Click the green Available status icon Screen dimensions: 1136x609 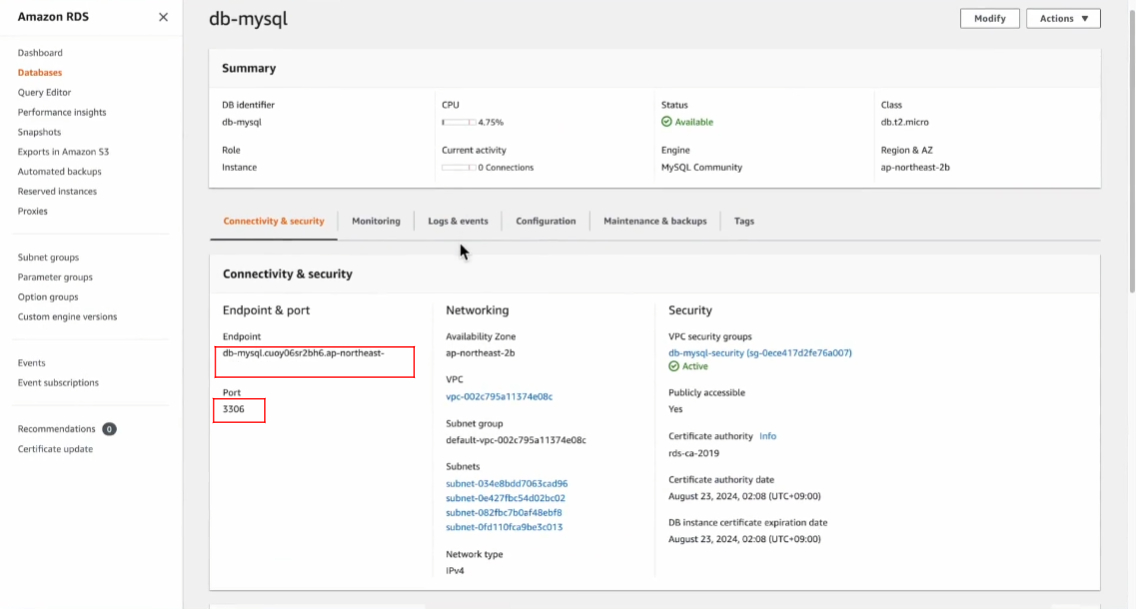tap(667, 122)
